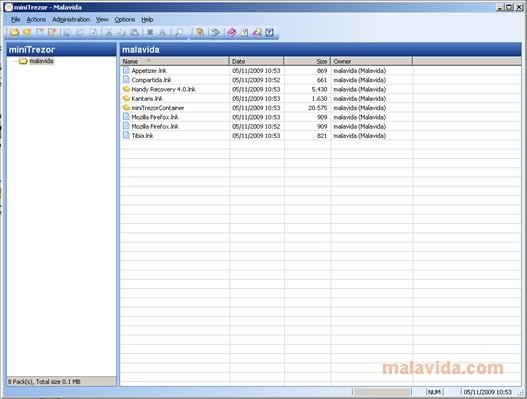The width and height of the screenshot is (527, 399).
Task: Click the blue question mark about icon
Action: [x=270, y=32]
